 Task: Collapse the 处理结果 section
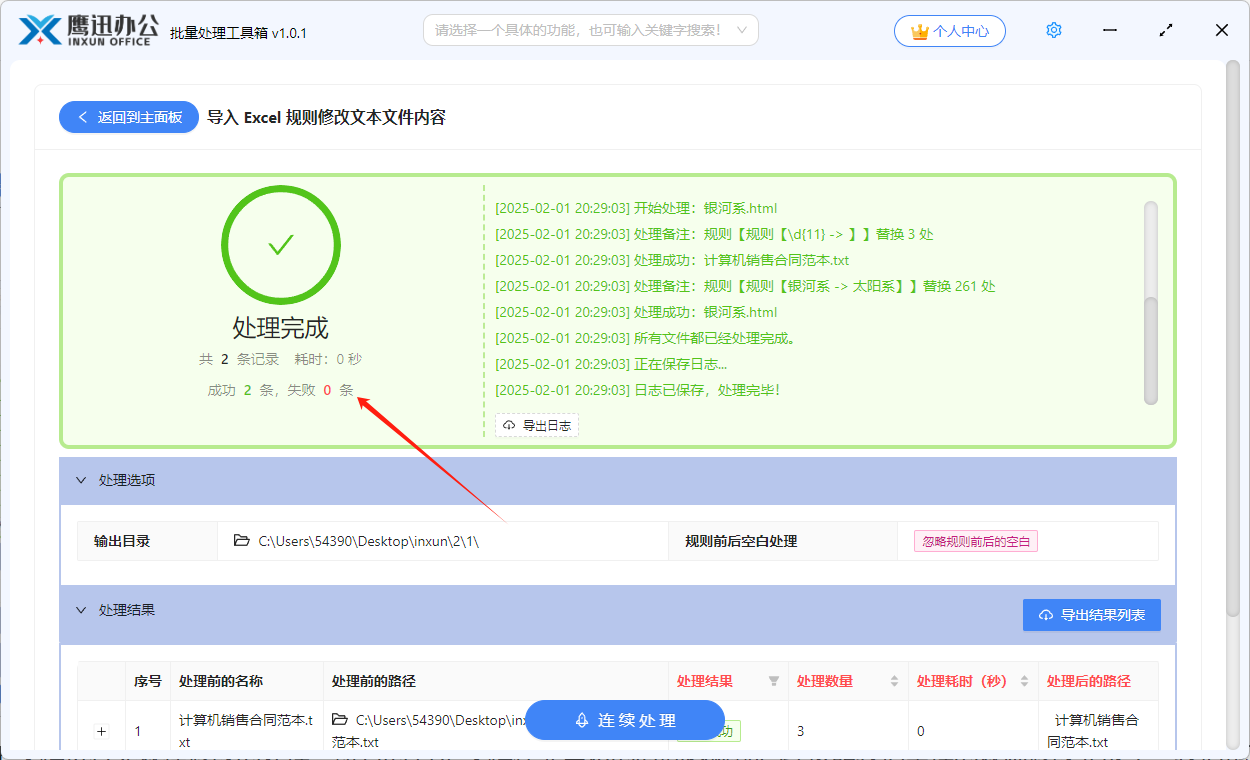81,610
